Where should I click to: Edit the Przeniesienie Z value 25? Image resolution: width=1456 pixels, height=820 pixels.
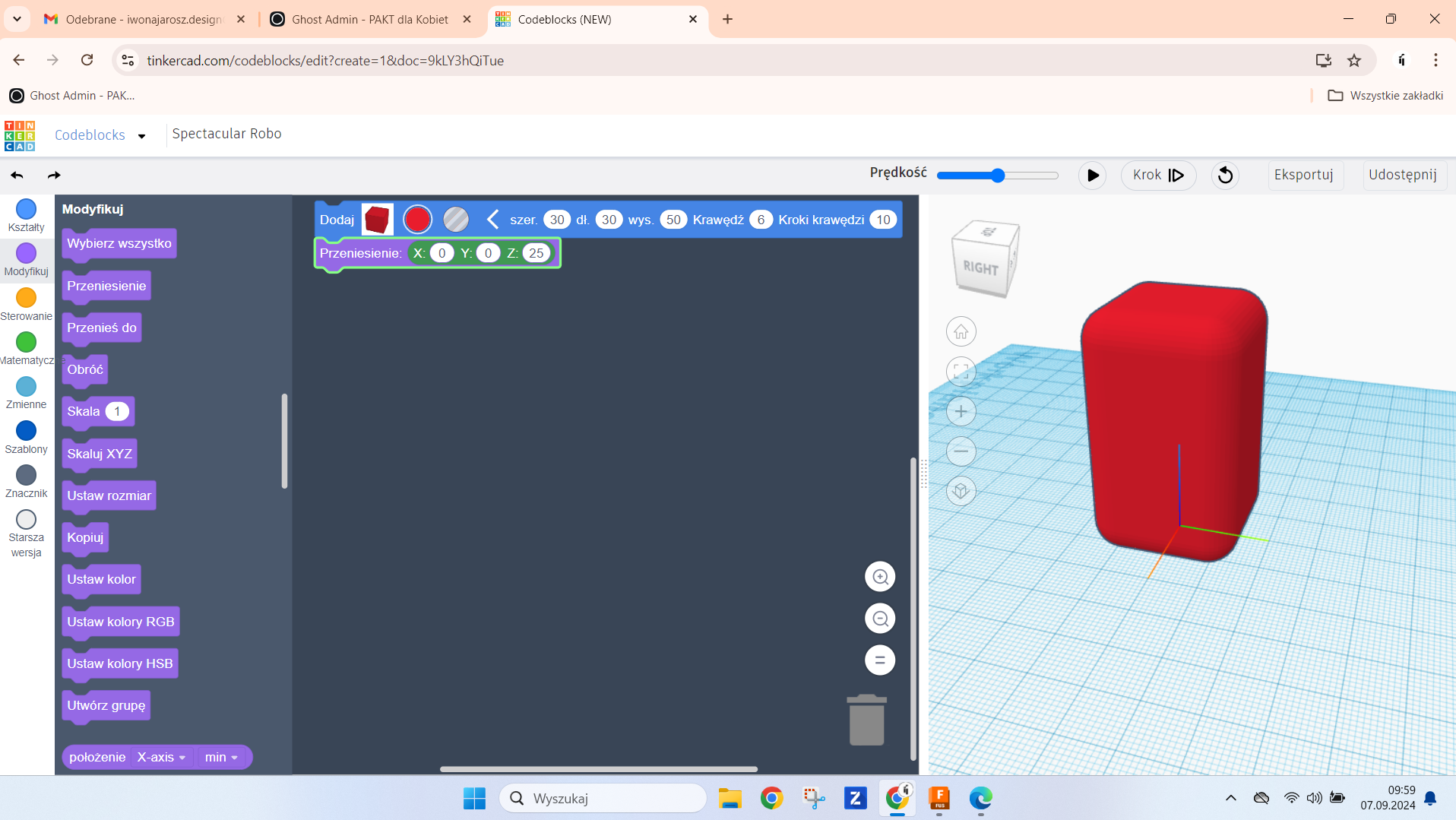pyautogui.click(x=537, y=253)
